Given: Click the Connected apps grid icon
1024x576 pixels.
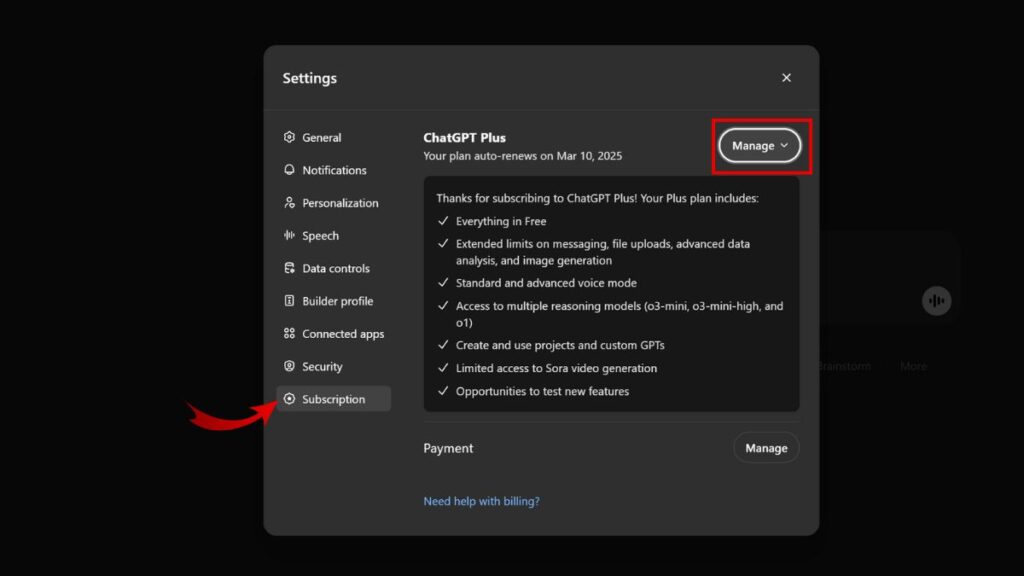Looking at the screenshot, I should coord(289,333).
